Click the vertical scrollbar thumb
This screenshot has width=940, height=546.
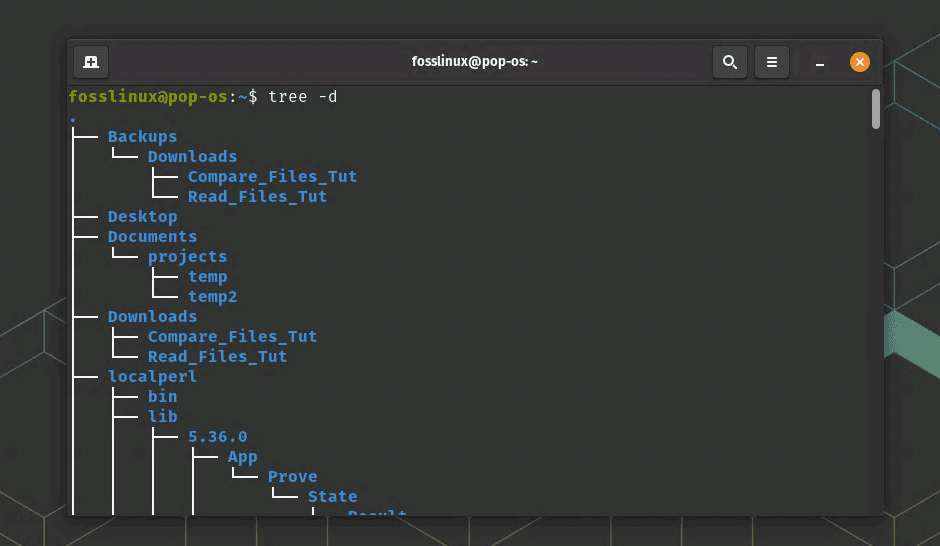click(876, 108)
